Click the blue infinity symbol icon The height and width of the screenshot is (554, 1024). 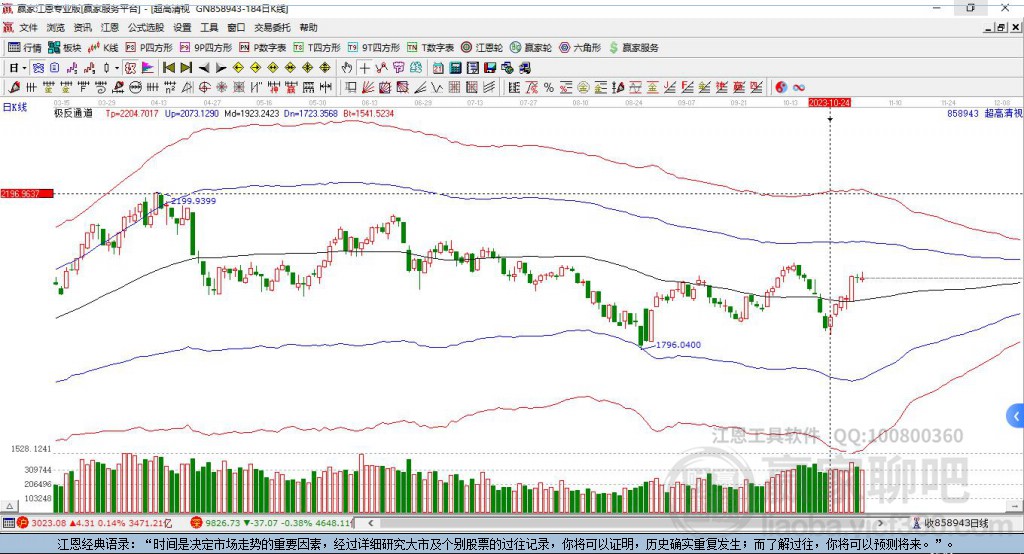click(799, 88)
